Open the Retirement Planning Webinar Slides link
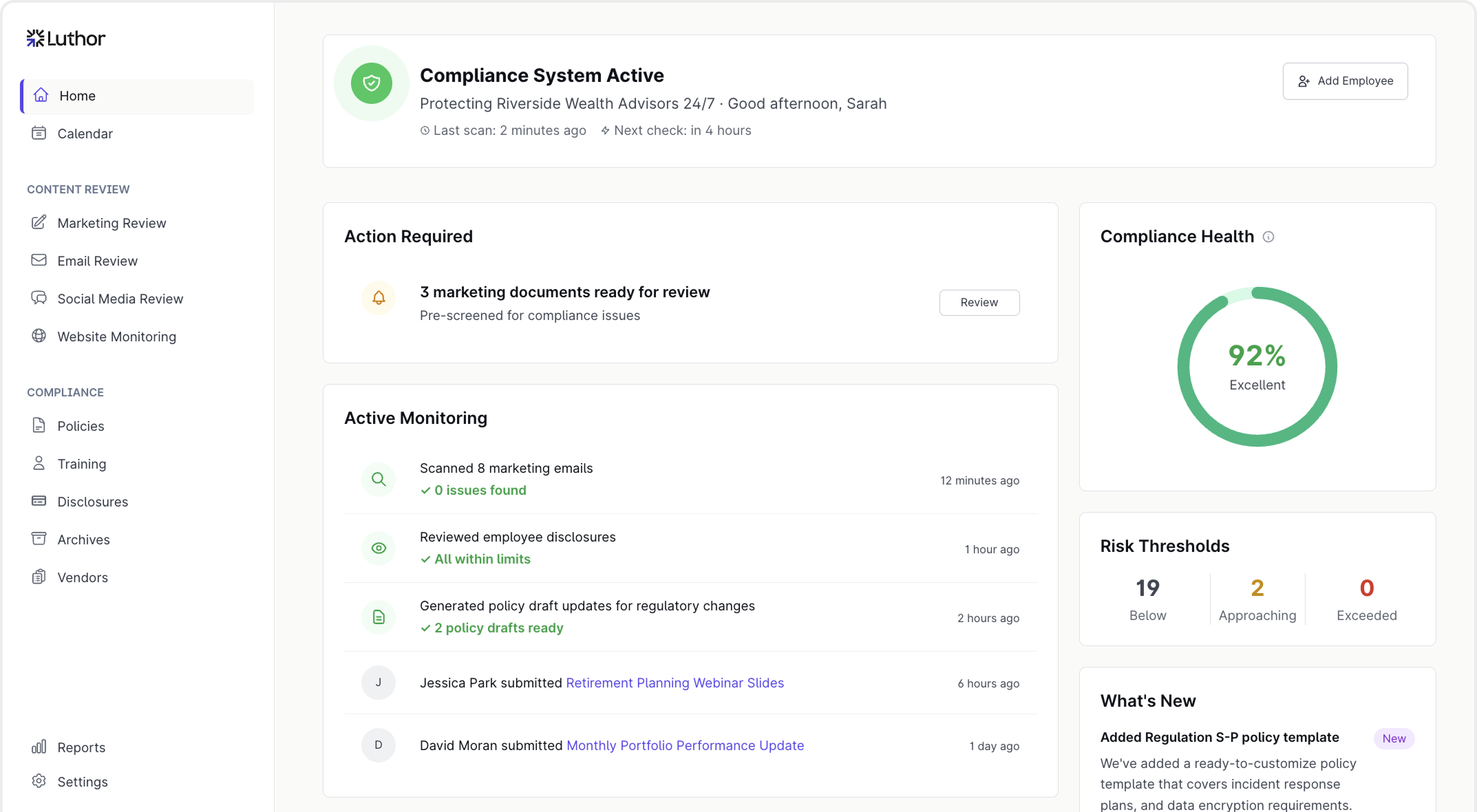 pos(674,683)
